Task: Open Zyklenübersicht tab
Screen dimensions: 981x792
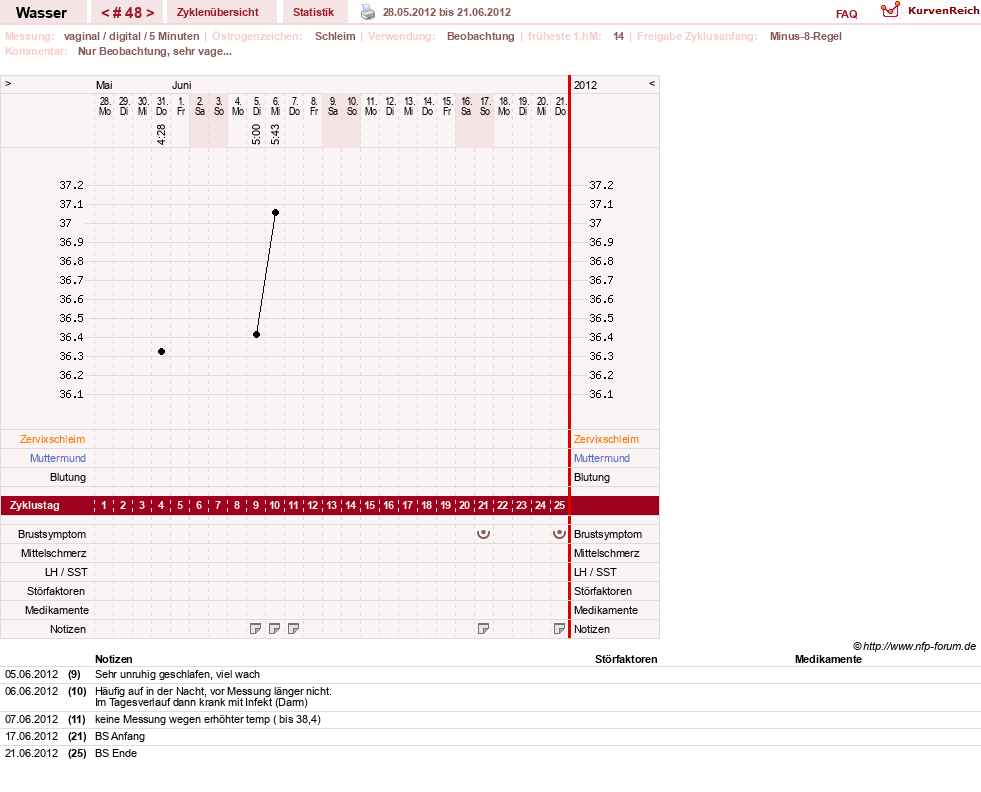Action: (x=218, y=12)
